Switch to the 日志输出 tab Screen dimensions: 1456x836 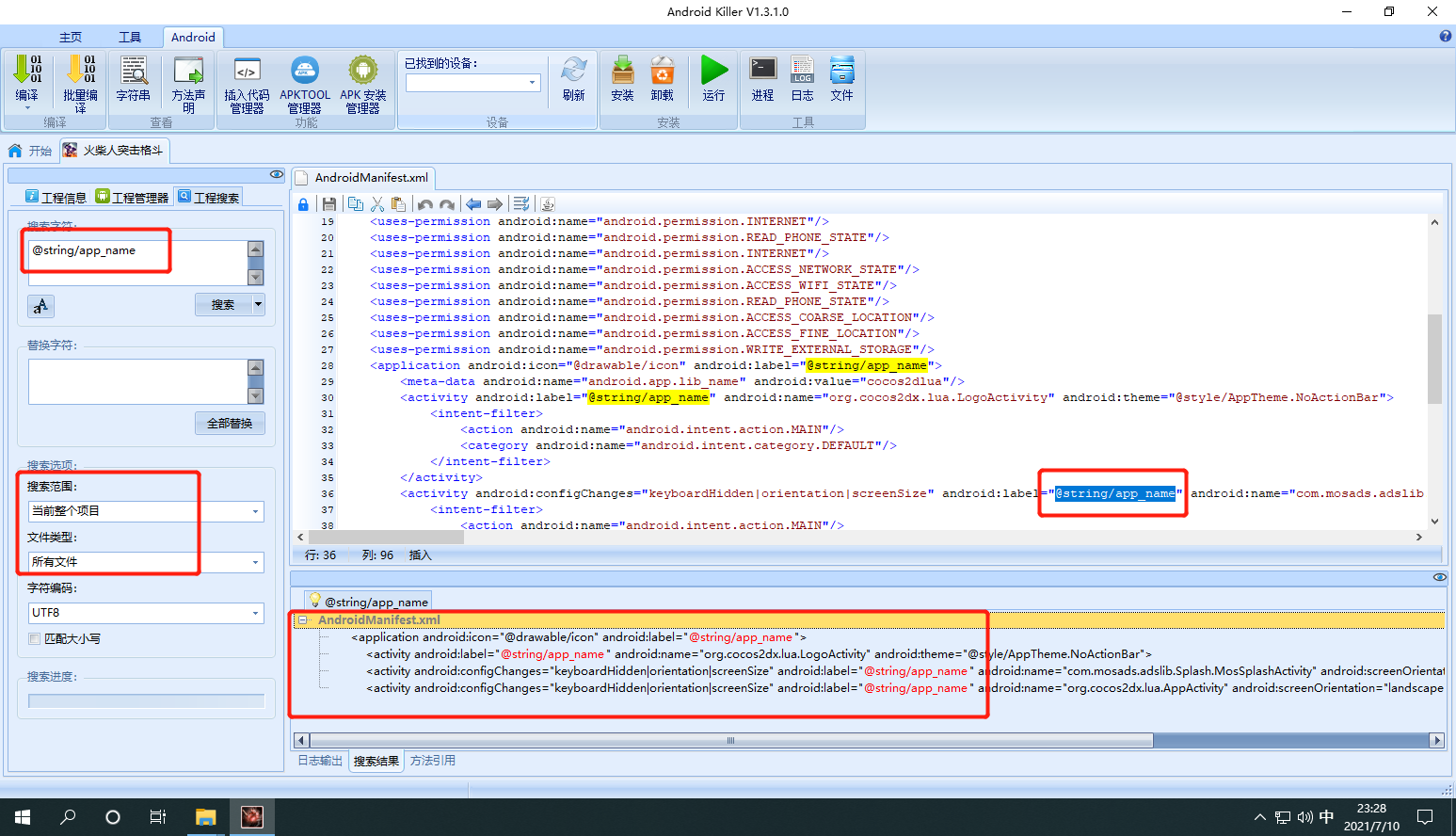click(320, 761)
